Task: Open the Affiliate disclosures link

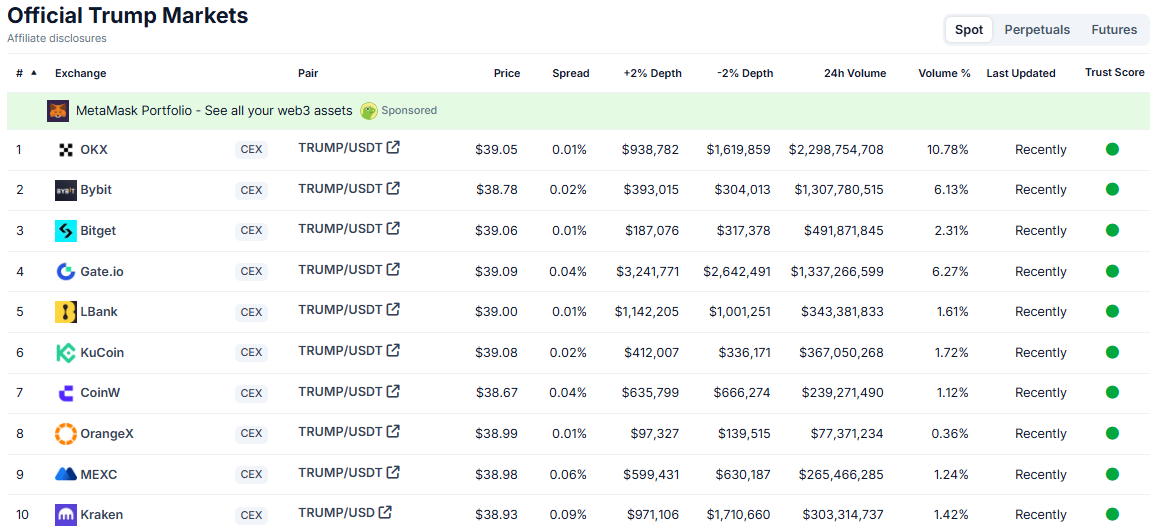Action: [57, 38]
